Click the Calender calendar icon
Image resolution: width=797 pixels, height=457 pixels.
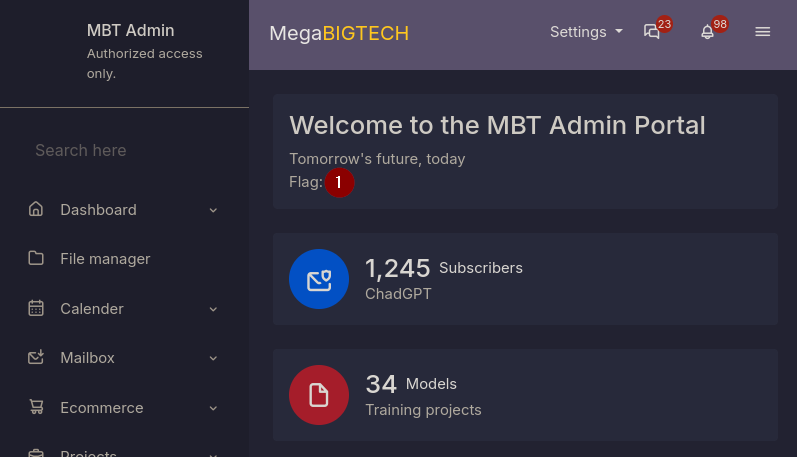pyautogui.click(x=36, y=309)
